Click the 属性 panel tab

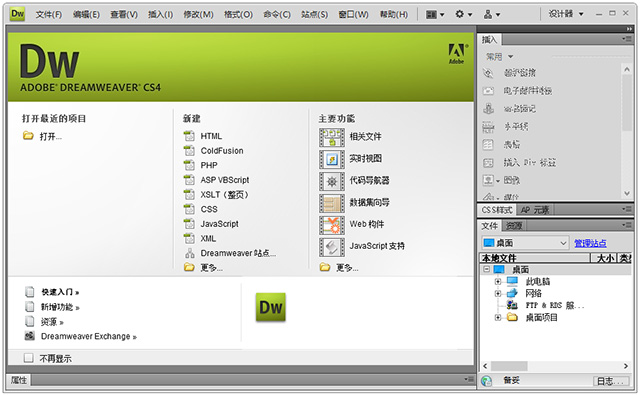point(19,380)
